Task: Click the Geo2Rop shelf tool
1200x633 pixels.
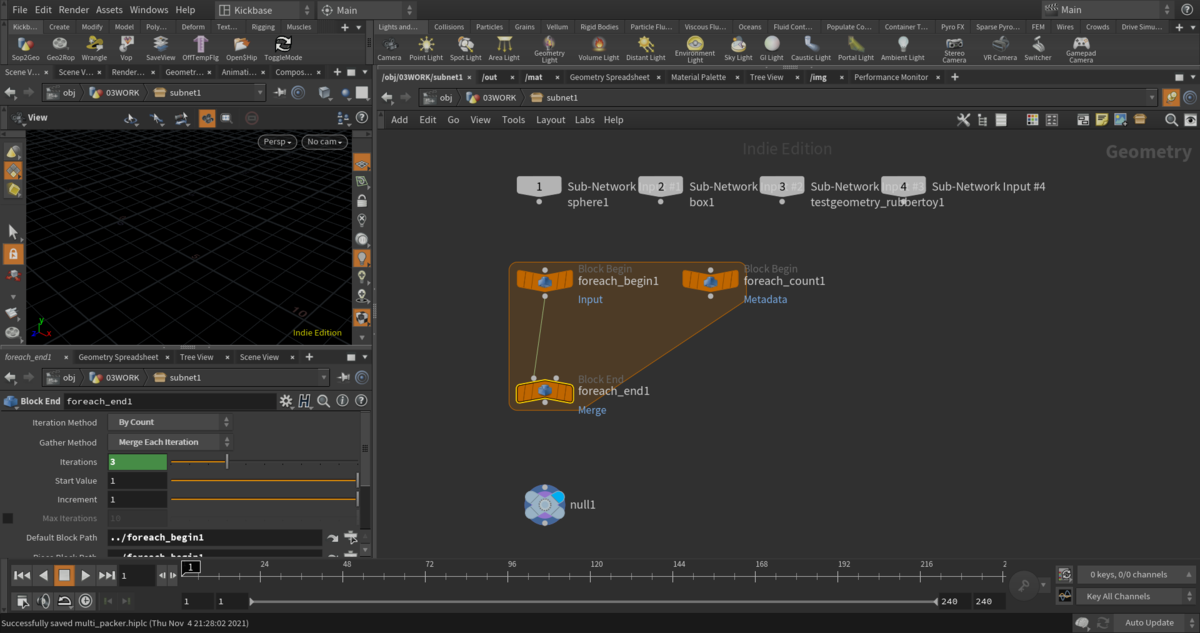Action: 60,49
